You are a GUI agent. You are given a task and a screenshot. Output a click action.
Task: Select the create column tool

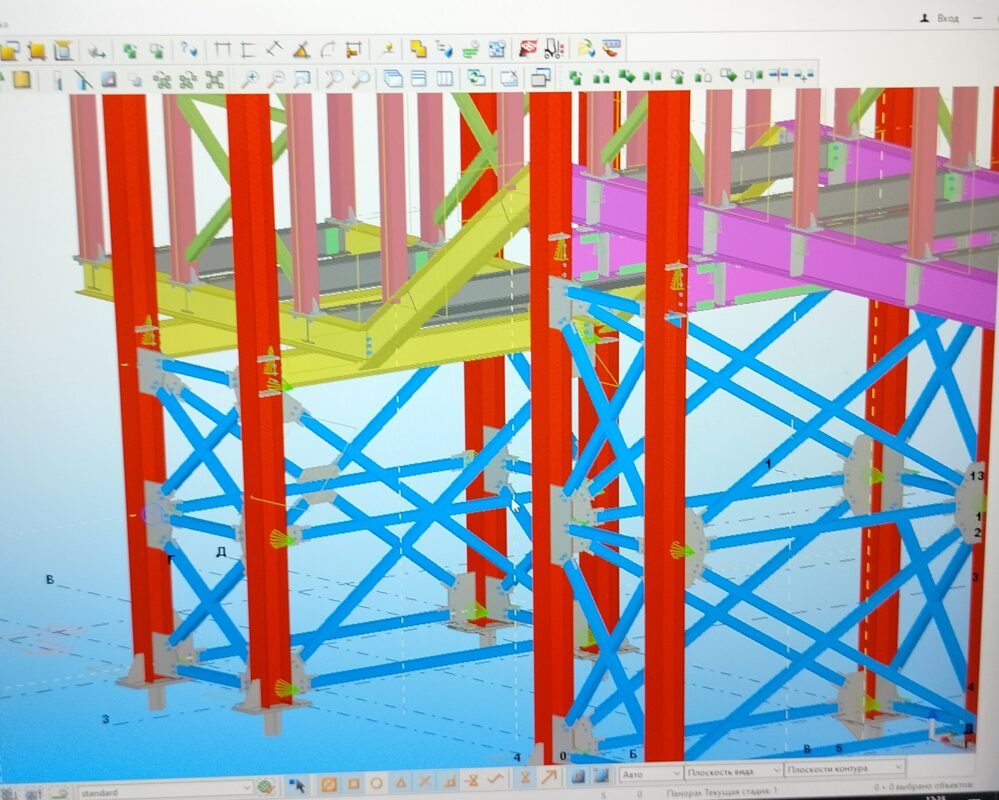coord(59,79)
